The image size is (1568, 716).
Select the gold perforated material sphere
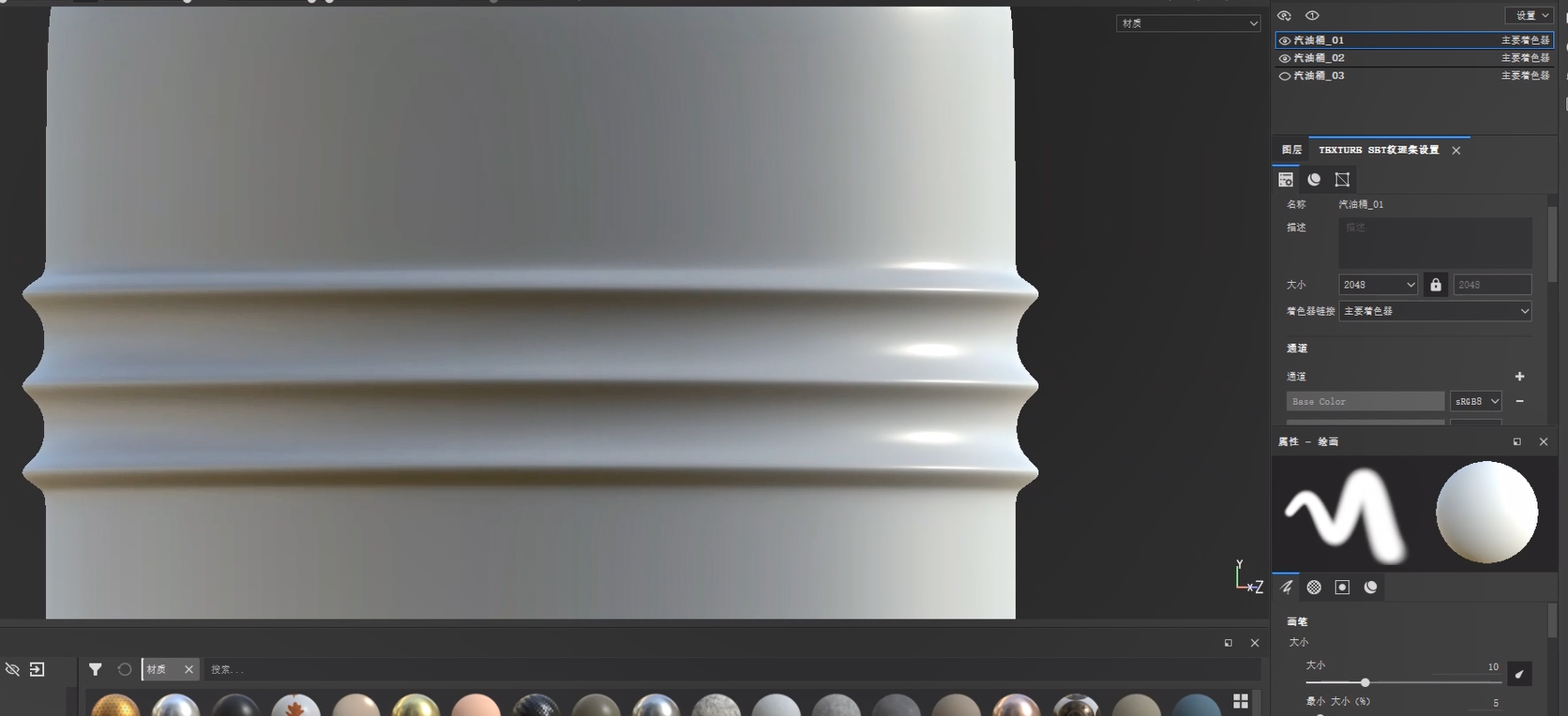115,706
